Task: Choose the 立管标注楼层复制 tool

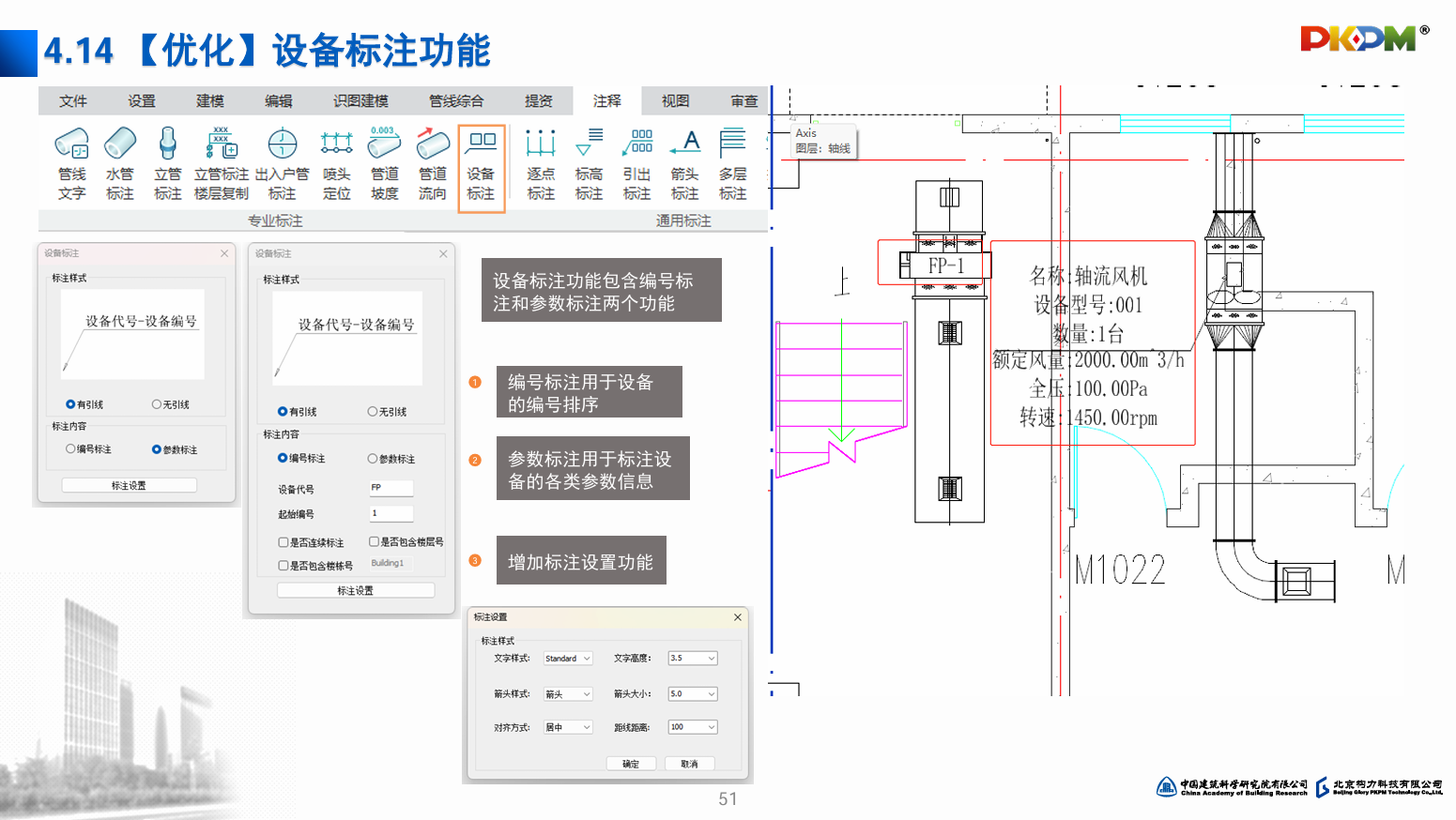Action: 222,165
